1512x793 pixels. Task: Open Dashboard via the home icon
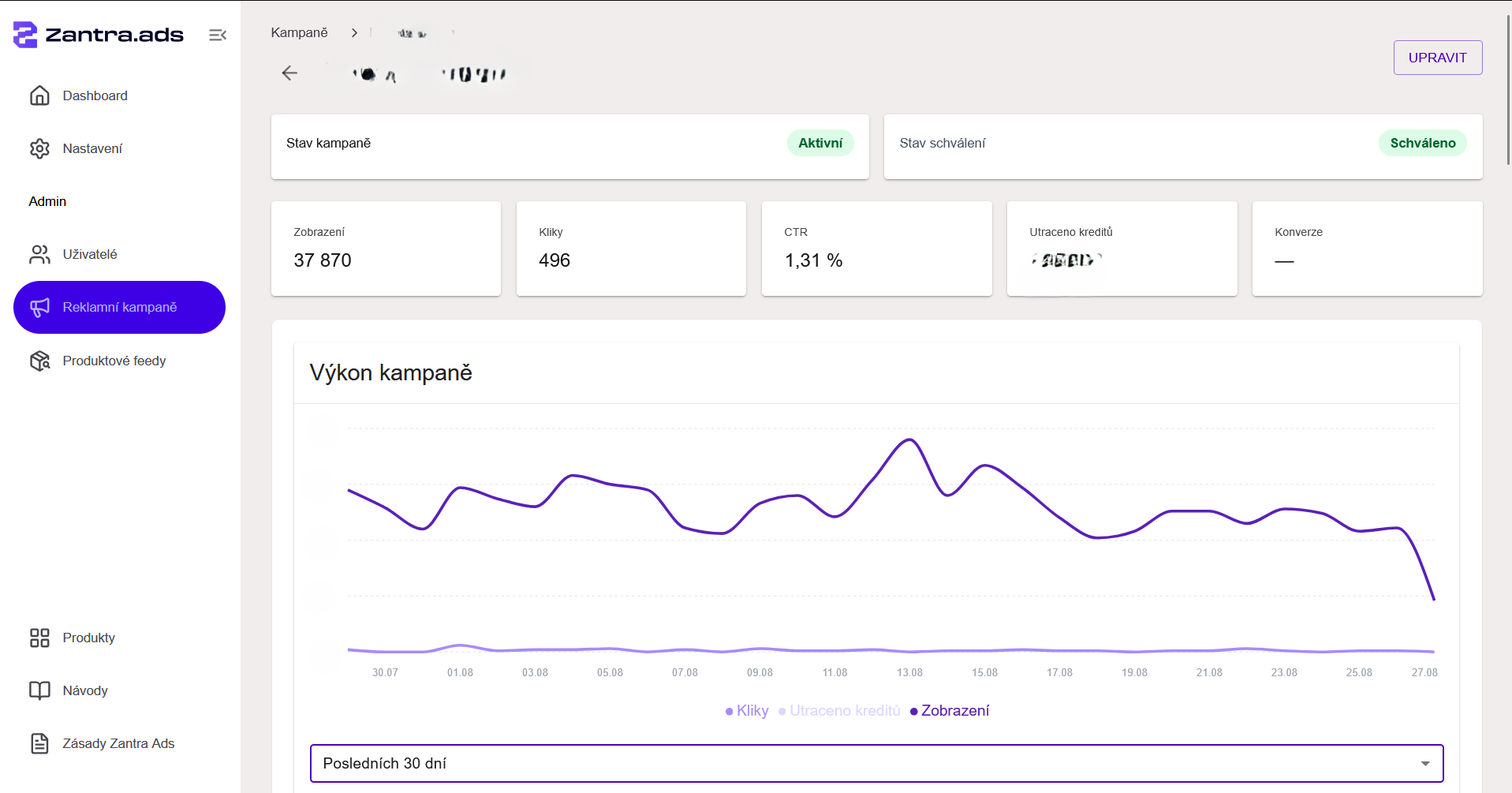click(39, 95)
